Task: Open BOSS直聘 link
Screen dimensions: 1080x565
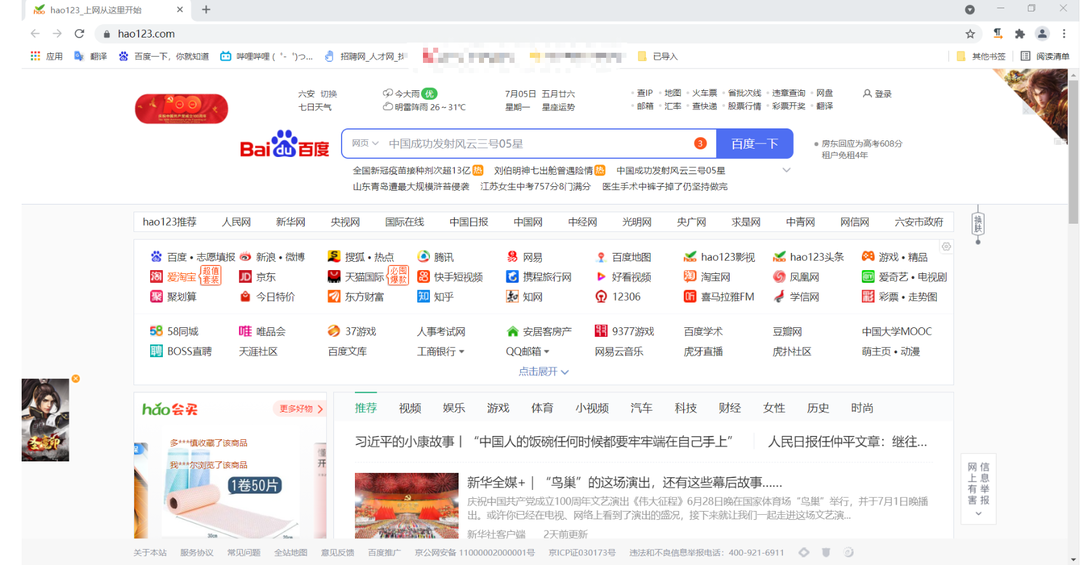Action: (181, 351)
